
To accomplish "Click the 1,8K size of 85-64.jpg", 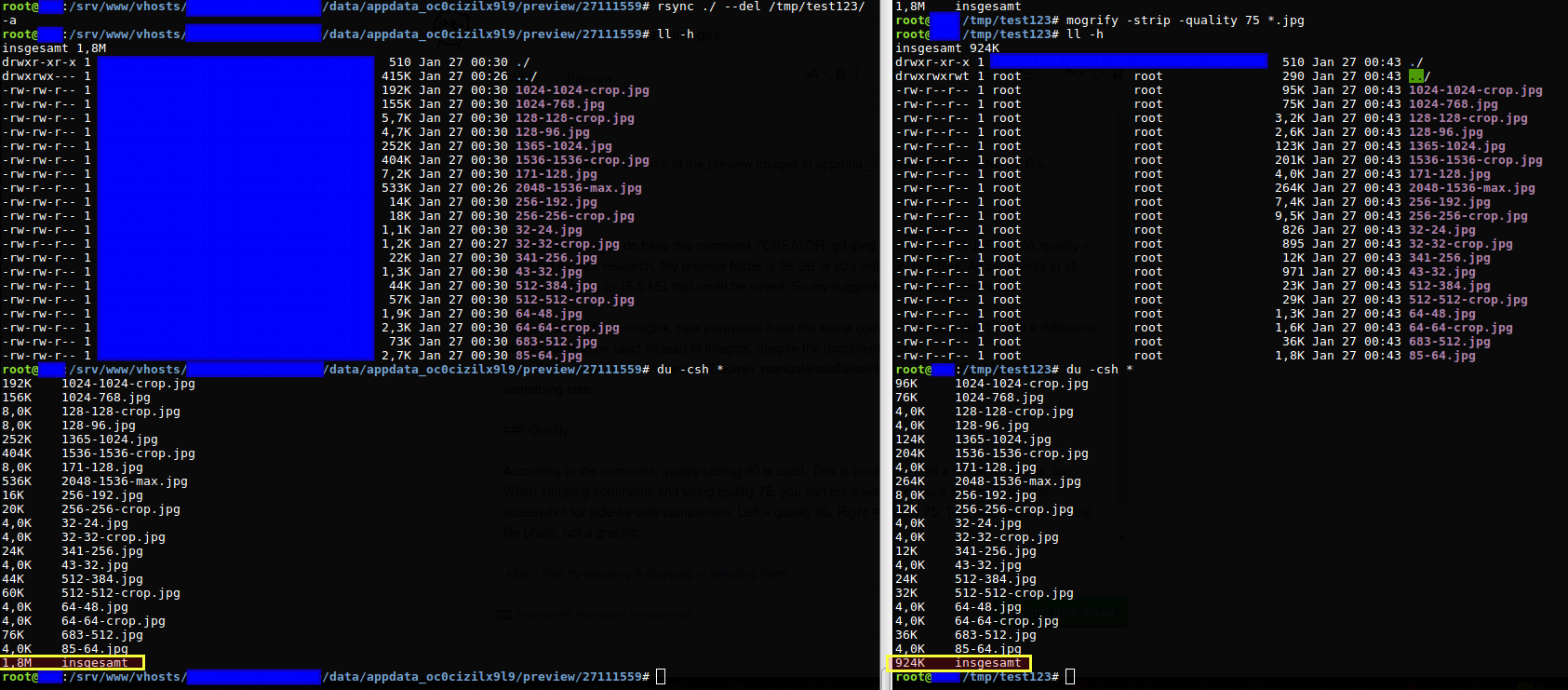I will tap(1290, 356).
